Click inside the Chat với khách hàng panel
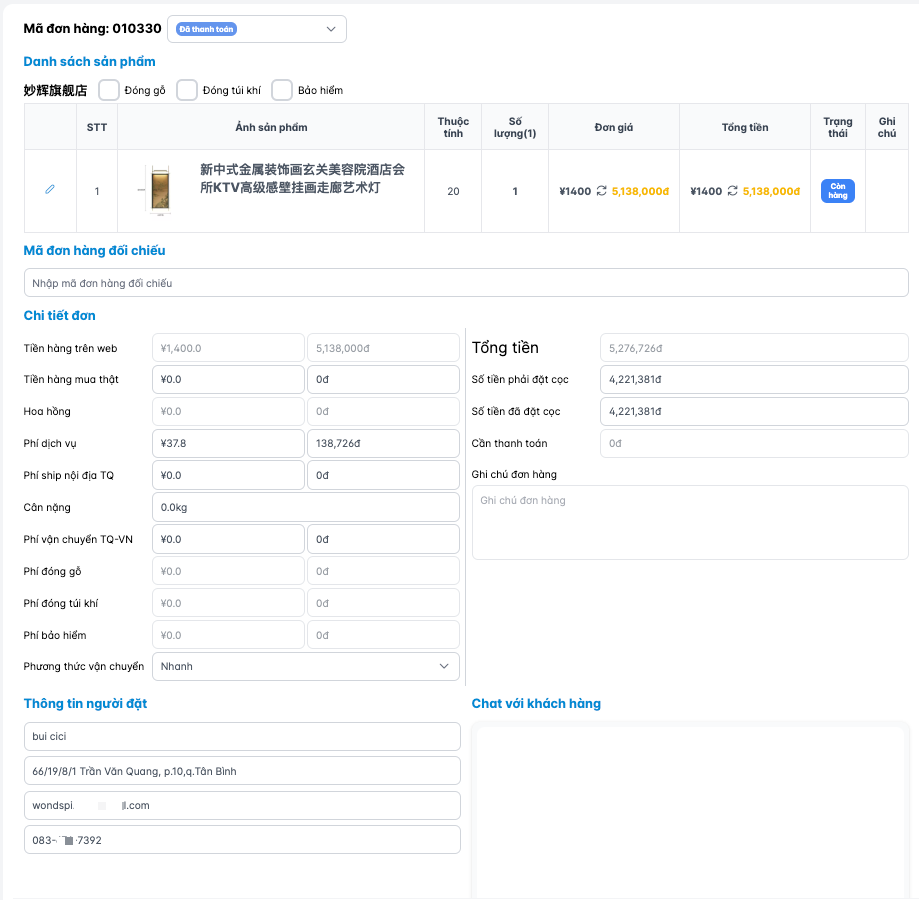The height and width of the screenshot is (900, 919). [689, 810]
